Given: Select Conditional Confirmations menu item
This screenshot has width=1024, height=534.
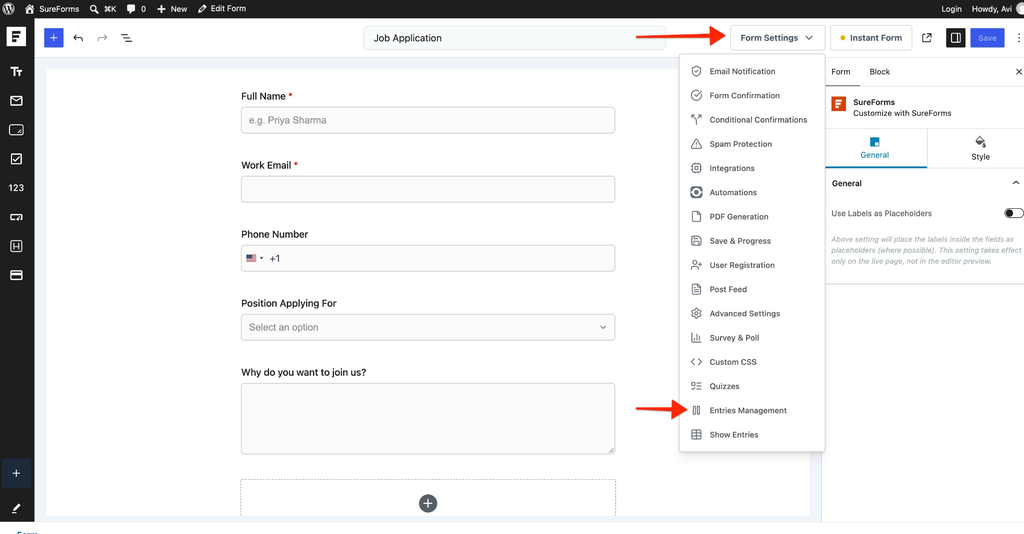Looking at the screenshot, I should [x=752, y=119].
